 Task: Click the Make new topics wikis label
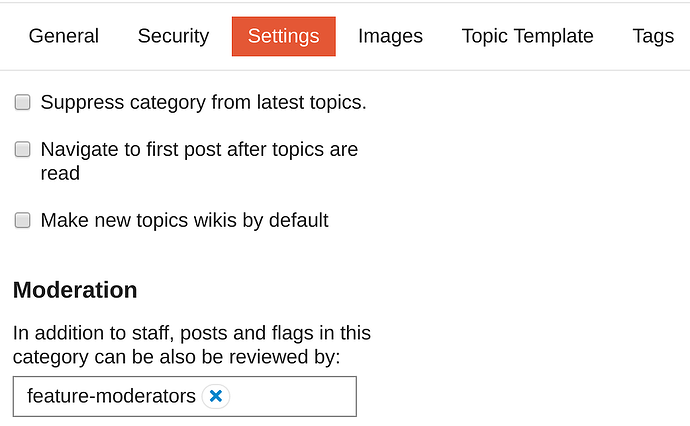pos(184,220)
